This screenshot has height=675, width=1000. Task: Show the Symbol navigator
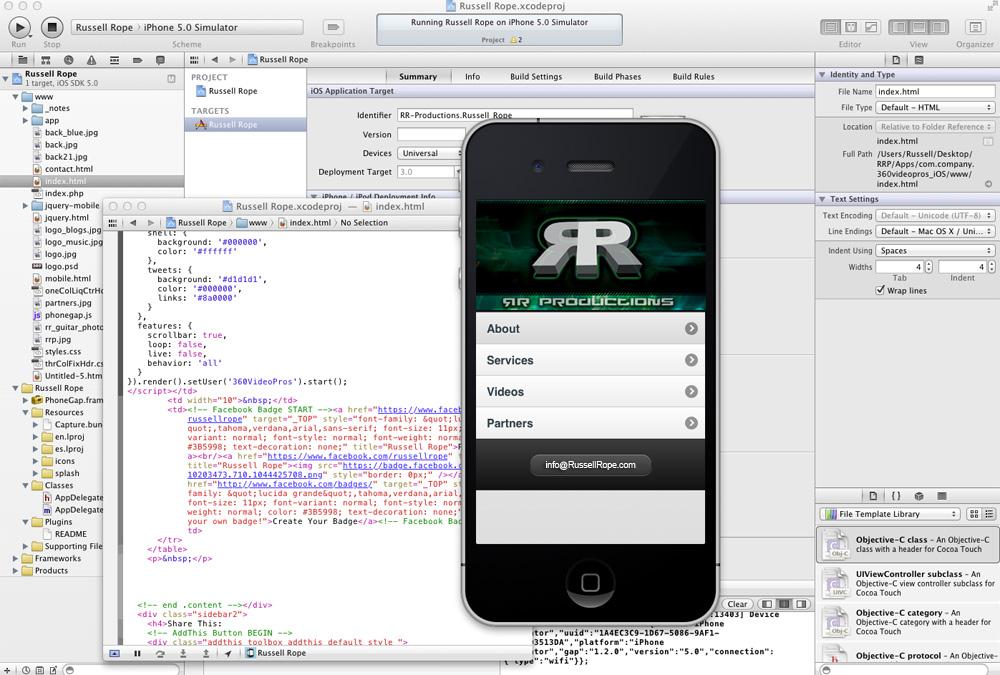[x=45, y=60]
